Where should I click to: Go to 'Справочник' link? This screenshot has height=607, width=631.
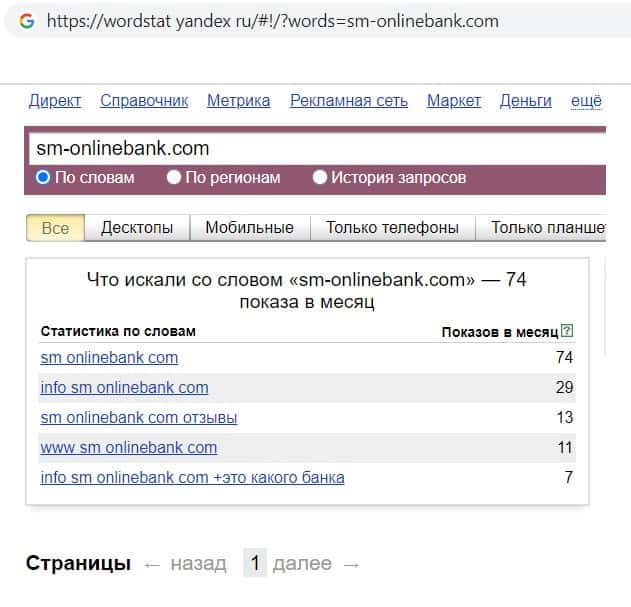145,101
